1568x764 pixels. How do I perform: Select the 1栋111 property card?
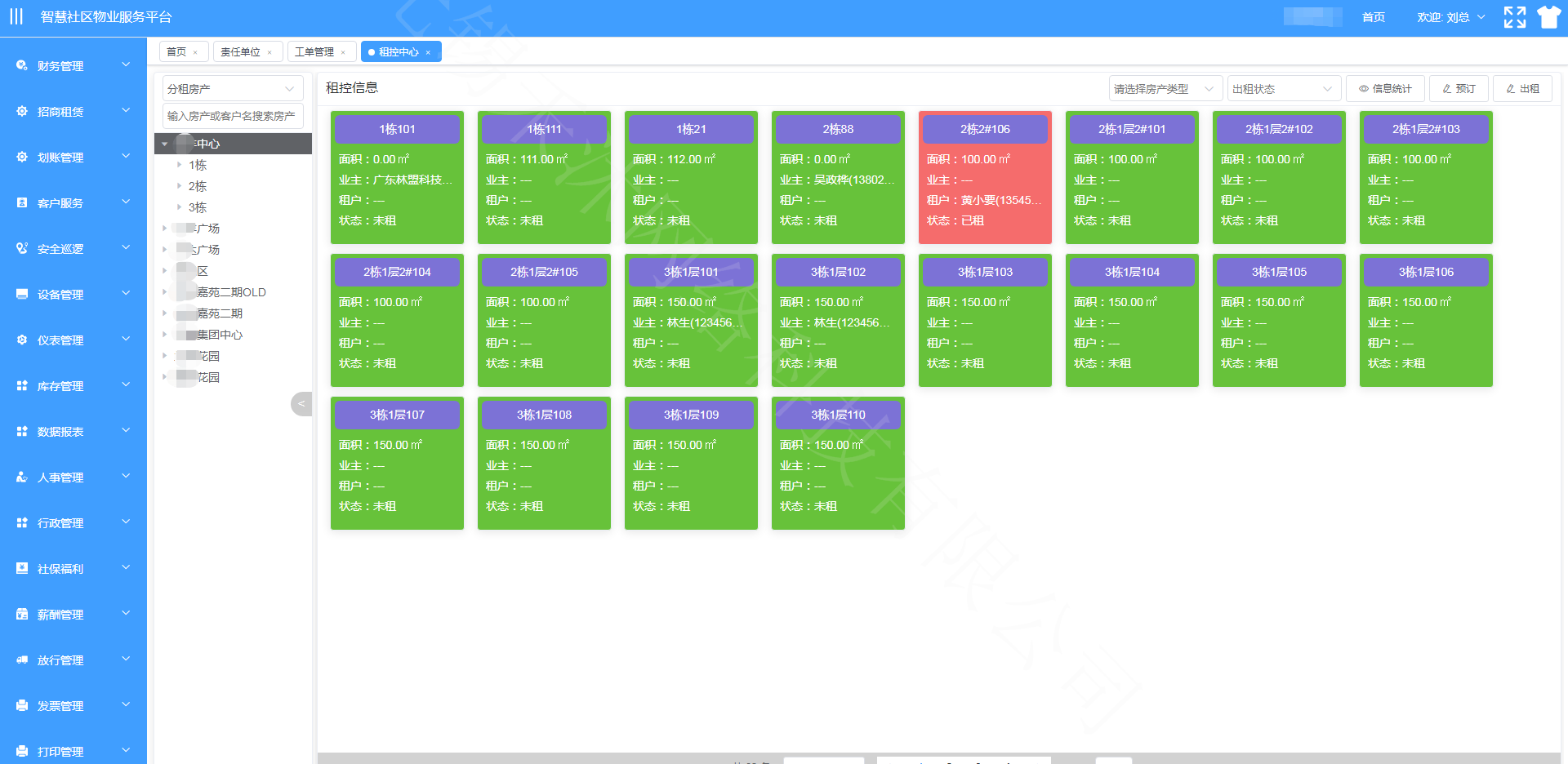pyautogui.click(x=544, y=177)
